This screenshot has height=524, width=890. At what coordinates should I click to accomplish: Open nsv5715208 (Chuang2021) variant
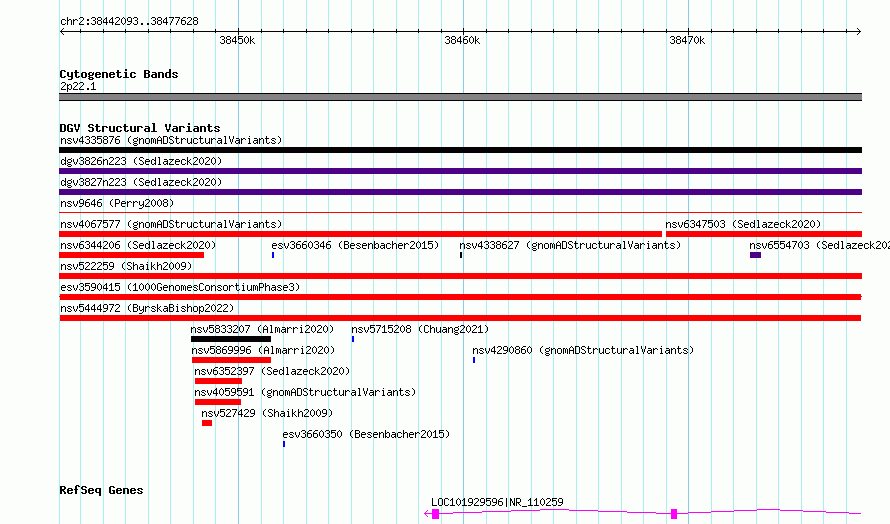click(420, 329)
